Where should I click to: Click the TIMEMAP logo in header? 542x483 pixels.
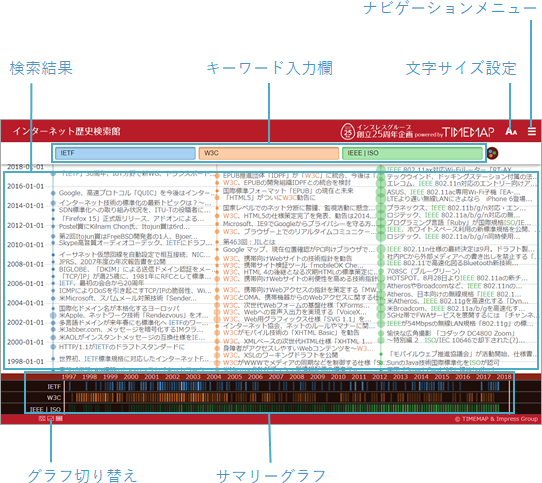pyautogui.click(x=468, y=132)
